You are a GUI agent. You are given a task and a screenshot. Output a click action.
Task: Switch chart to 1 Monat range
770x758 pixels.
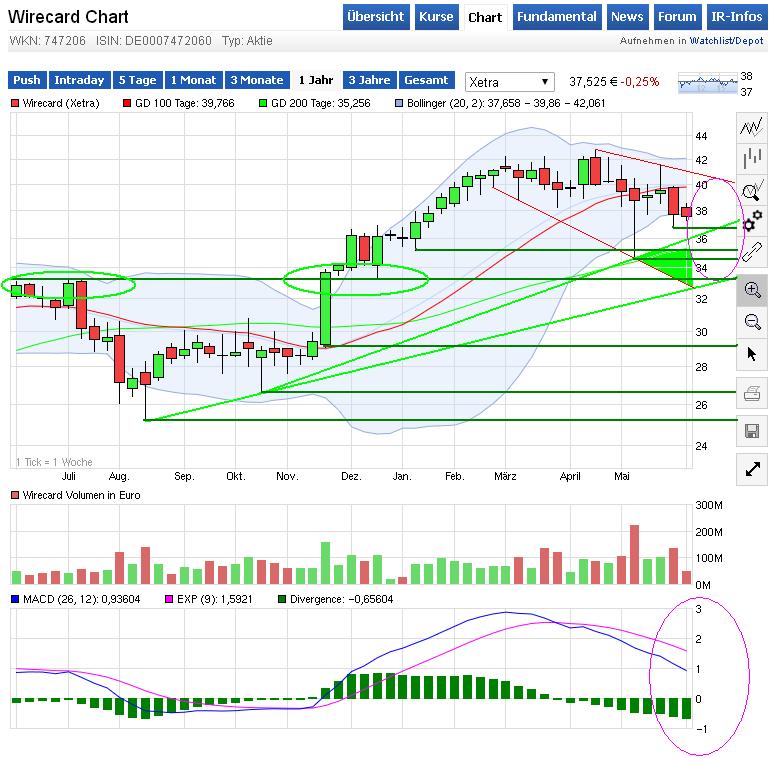pyautogui.click(x=193, y=80)
